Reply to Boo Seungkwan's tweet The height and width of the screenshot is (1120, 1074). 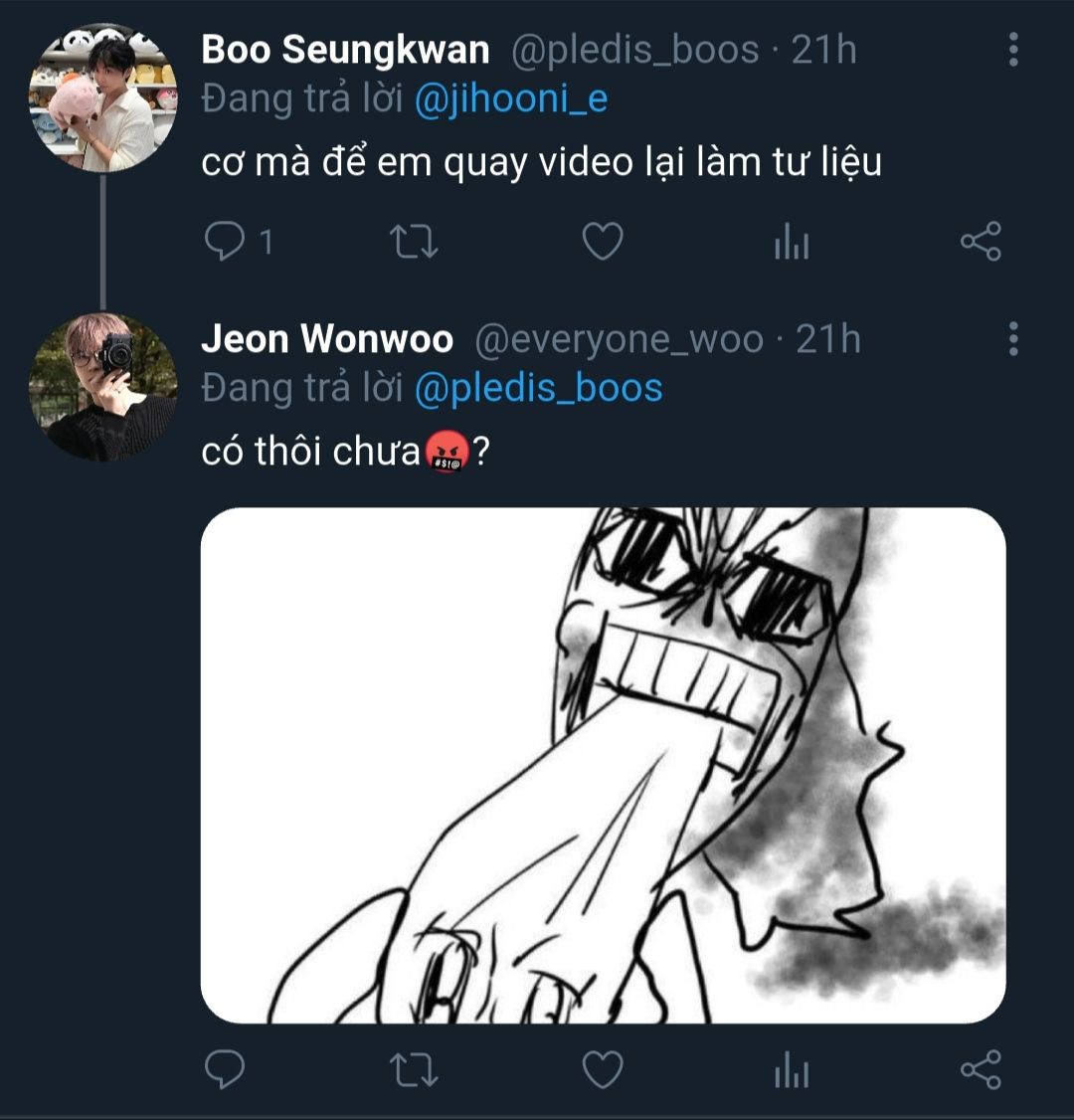pyautogui.click(x=225, y=242)
